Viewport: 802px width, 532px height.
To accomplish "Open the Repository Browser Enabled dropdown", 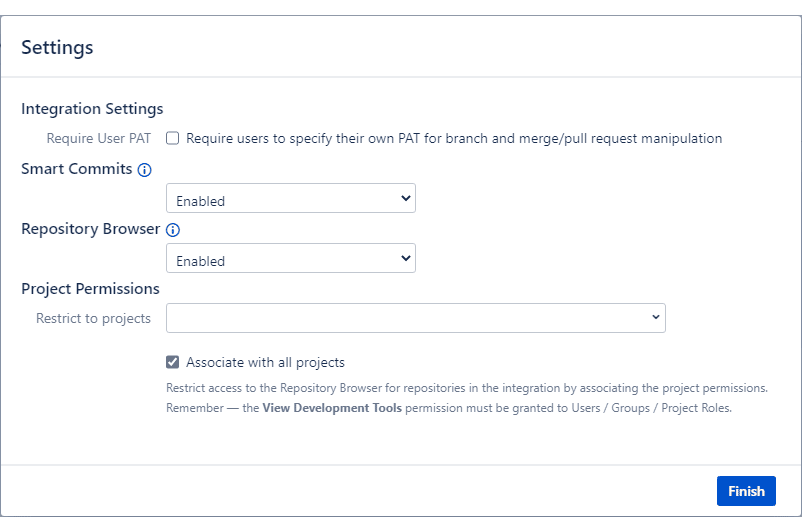I will 291,258.
